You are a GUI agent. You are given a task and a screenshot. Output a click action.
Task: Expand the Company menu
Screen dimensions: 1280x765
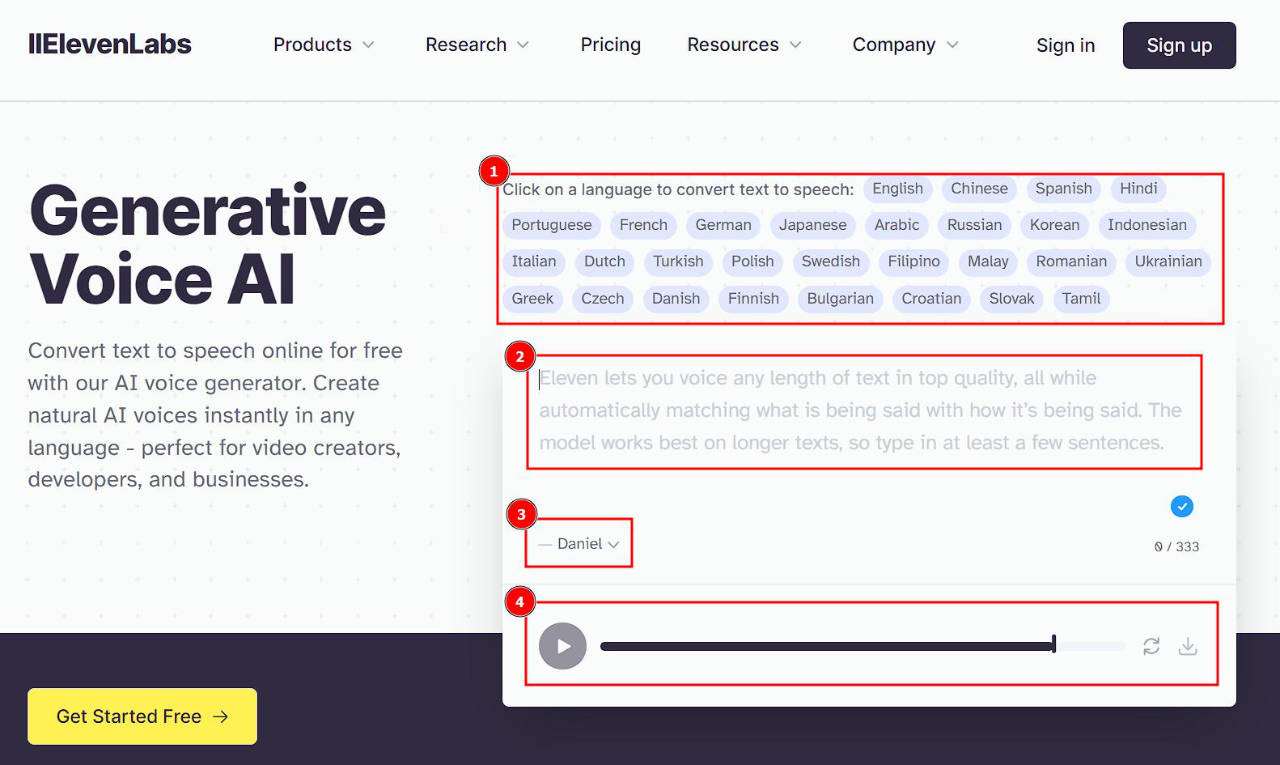(905, 45)
